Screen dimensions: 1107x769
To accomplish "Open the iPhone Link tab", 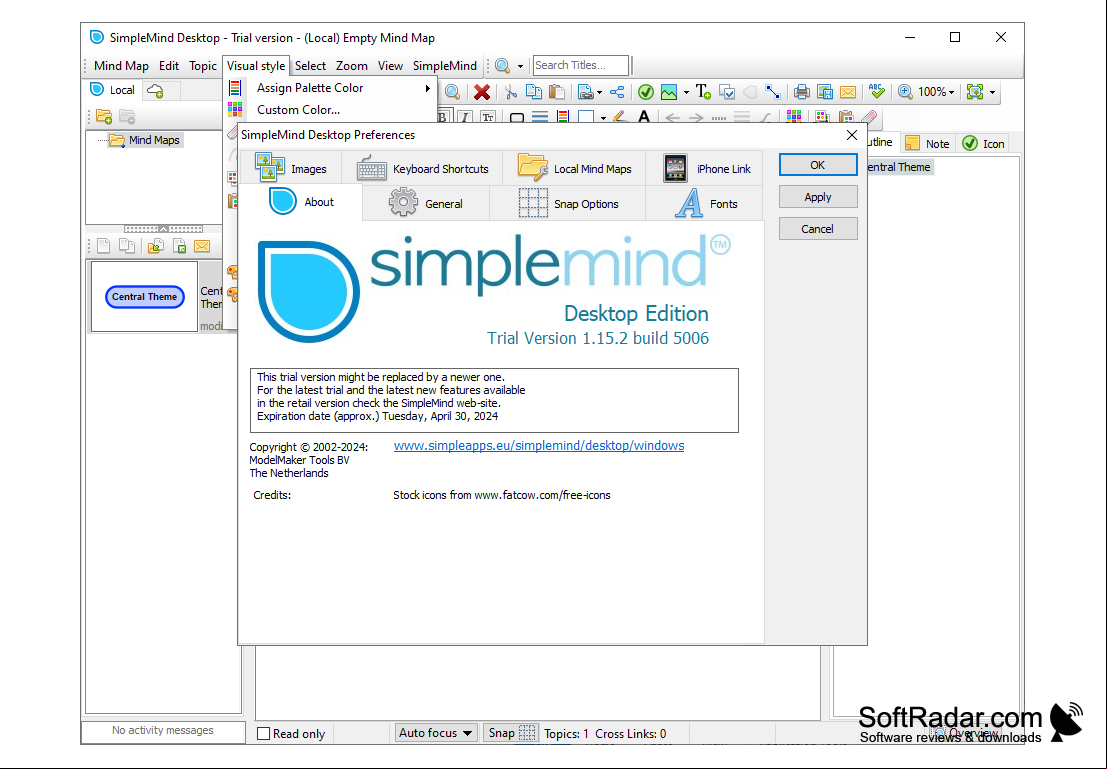I will [x=705, y=169].
